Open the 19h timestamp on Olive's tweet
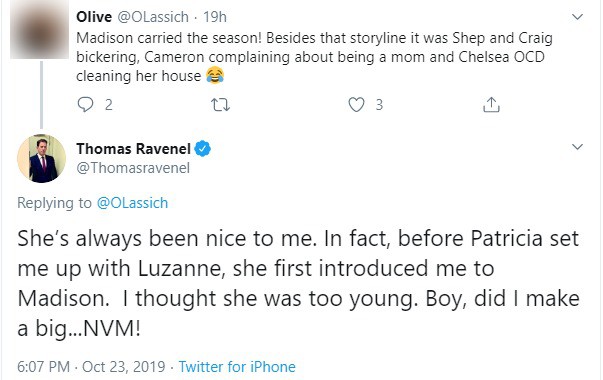 point(215,17)
